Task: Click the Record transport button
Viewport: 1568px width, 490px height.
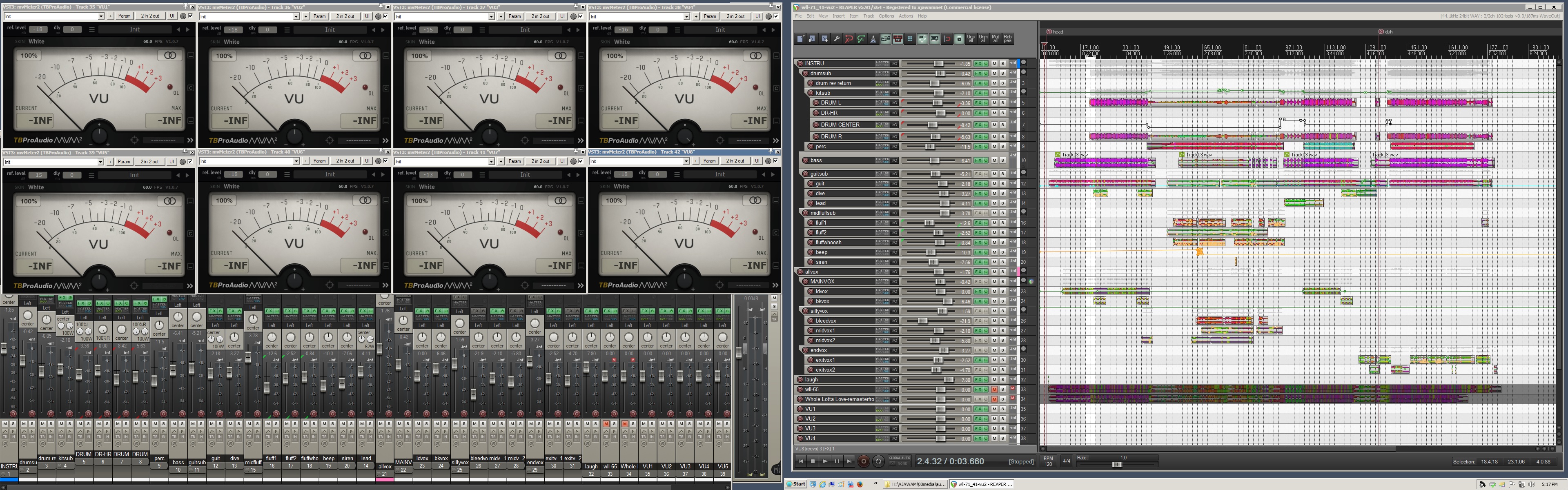Action: (x=864, y=461)
